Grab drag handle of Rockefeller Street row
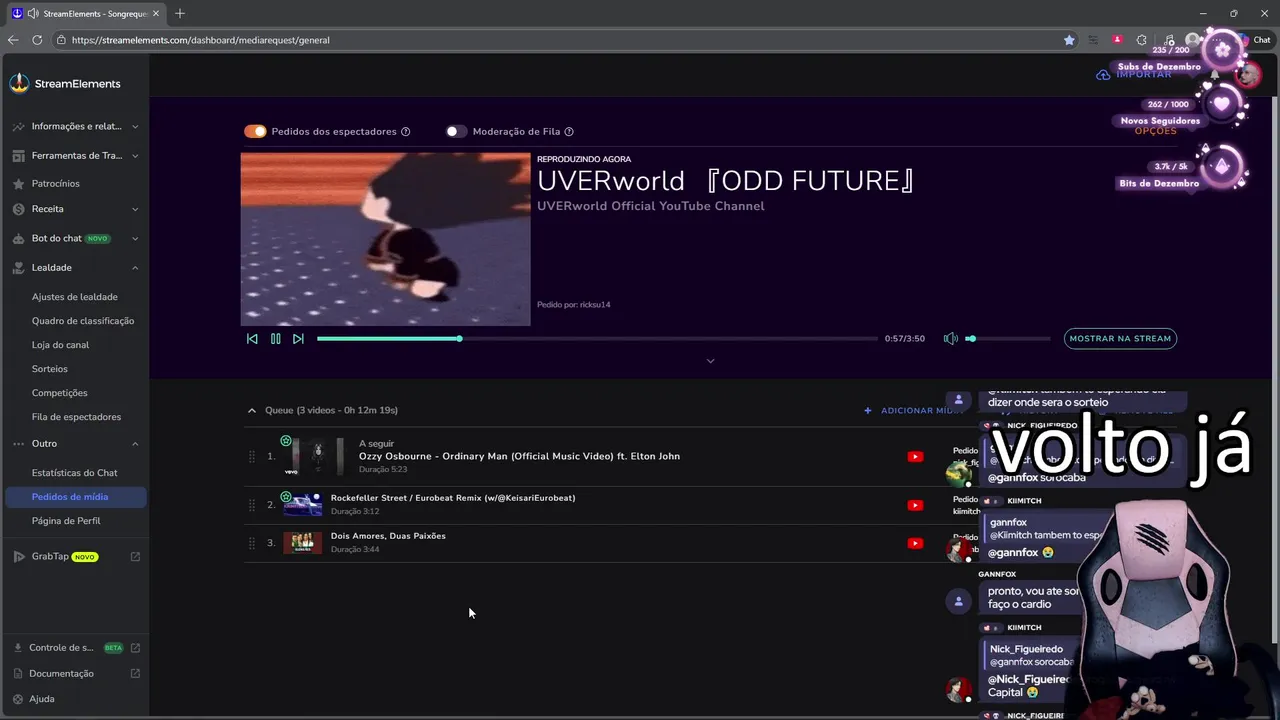1280x720 pixels. pyautogui.click(x=252, y=505)
